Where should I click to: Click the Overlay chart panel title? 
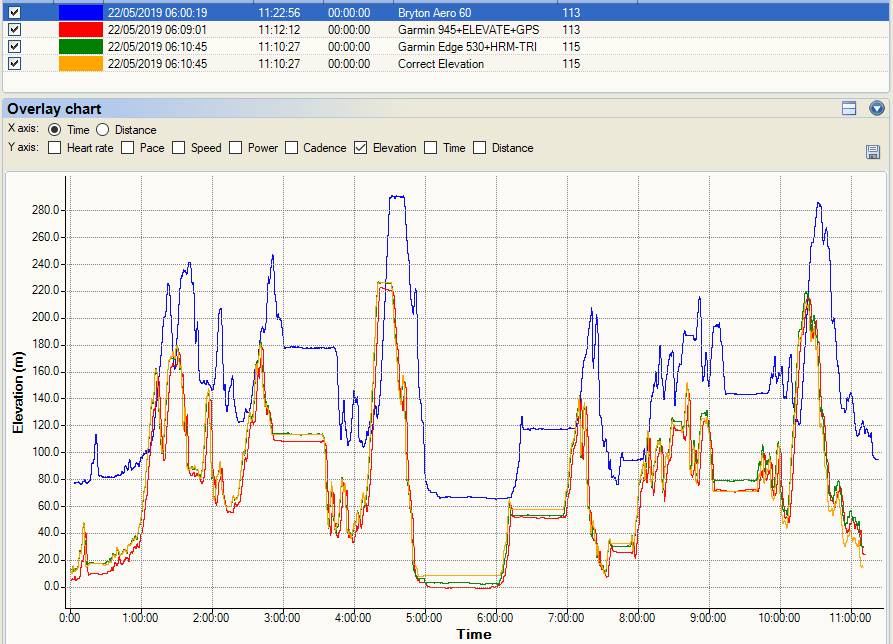point(54,109)
